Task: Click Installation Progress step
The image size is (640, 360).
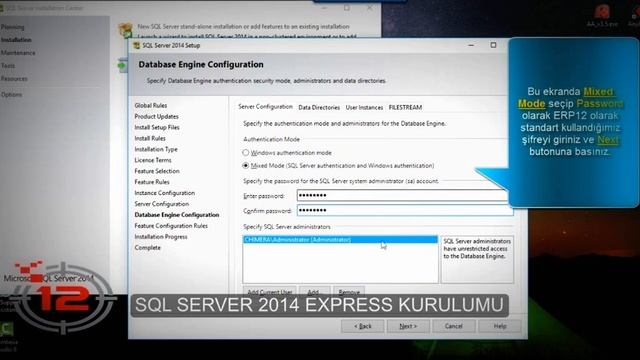Action: coord(161,237)
